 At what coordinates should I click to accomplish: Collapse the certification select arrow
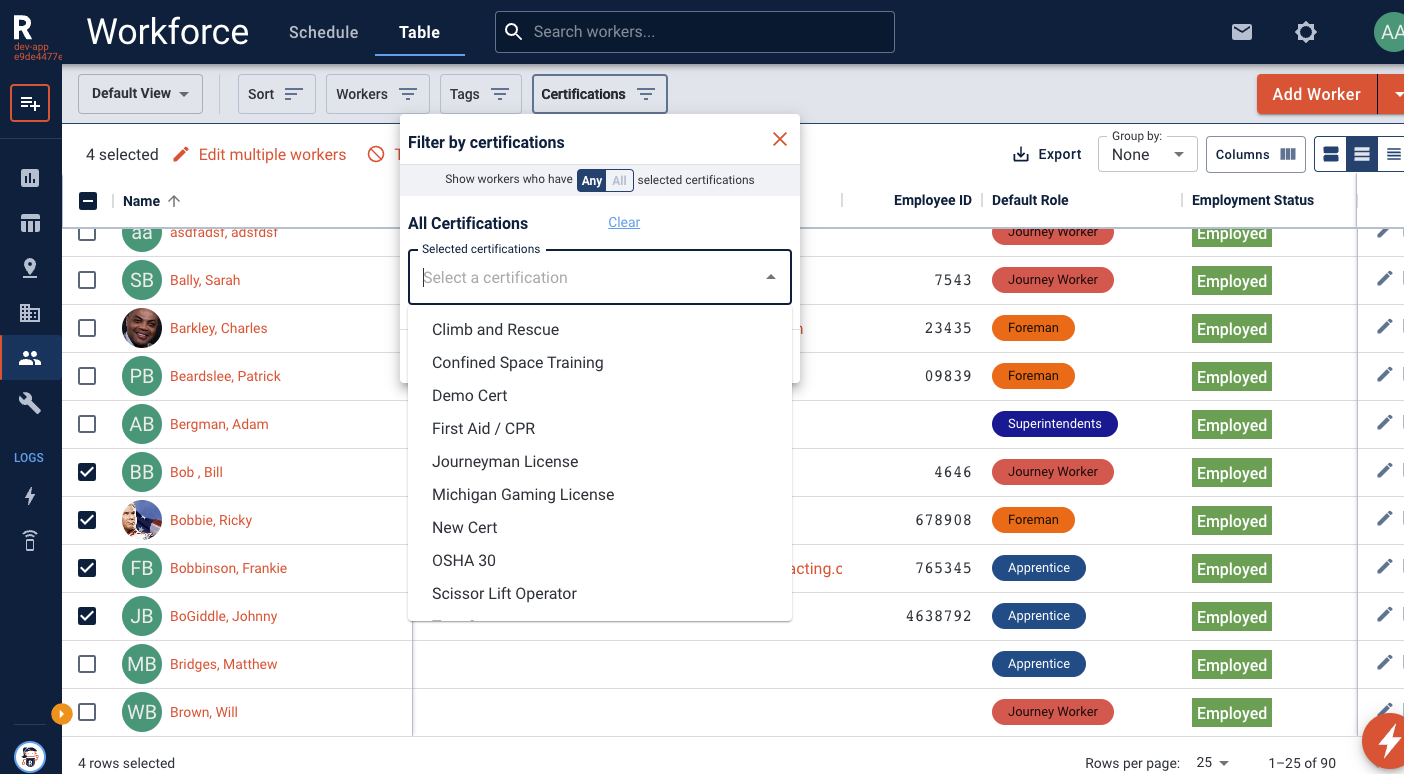coord(771,278)
